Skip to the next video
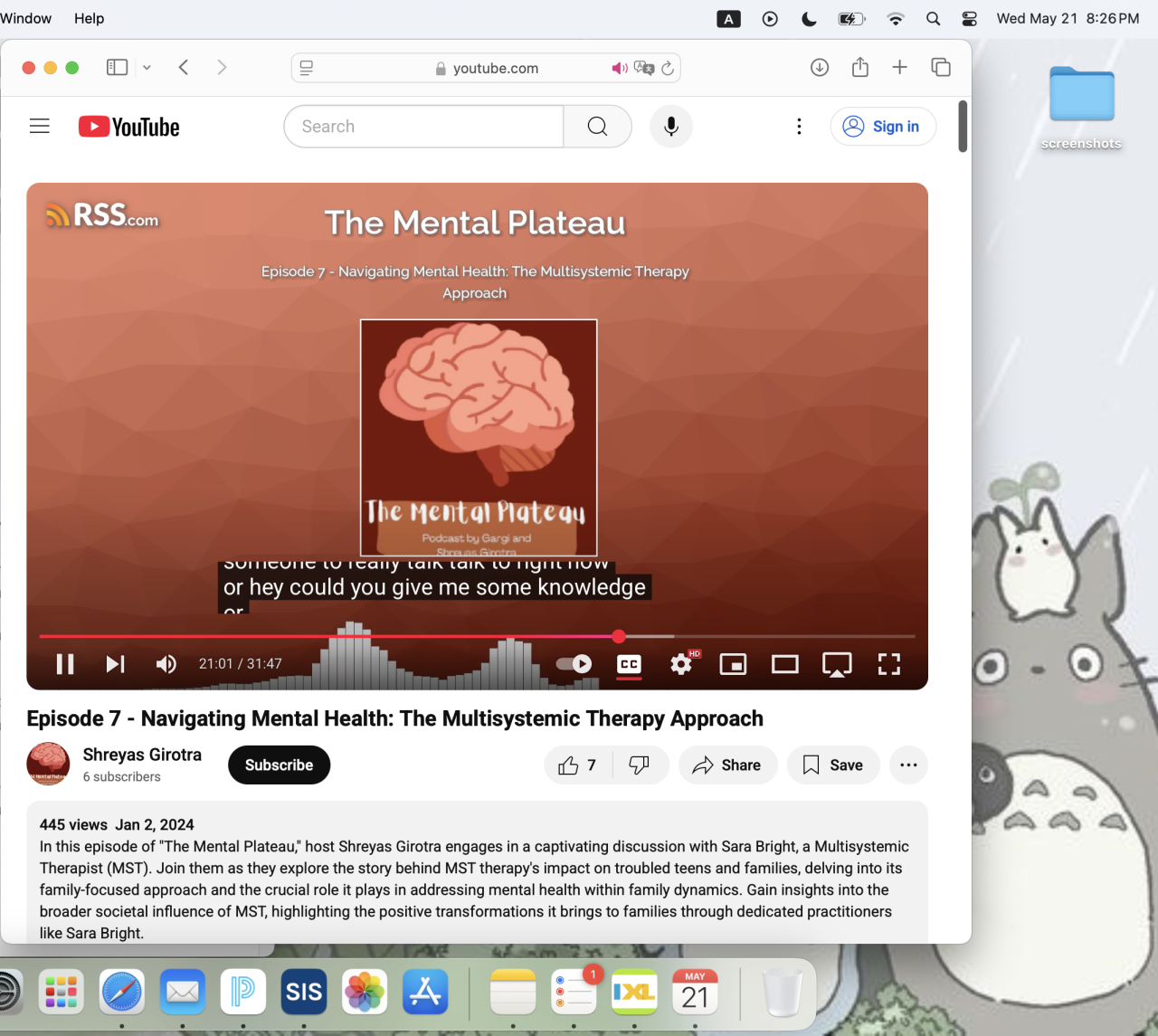 point(115,664)
